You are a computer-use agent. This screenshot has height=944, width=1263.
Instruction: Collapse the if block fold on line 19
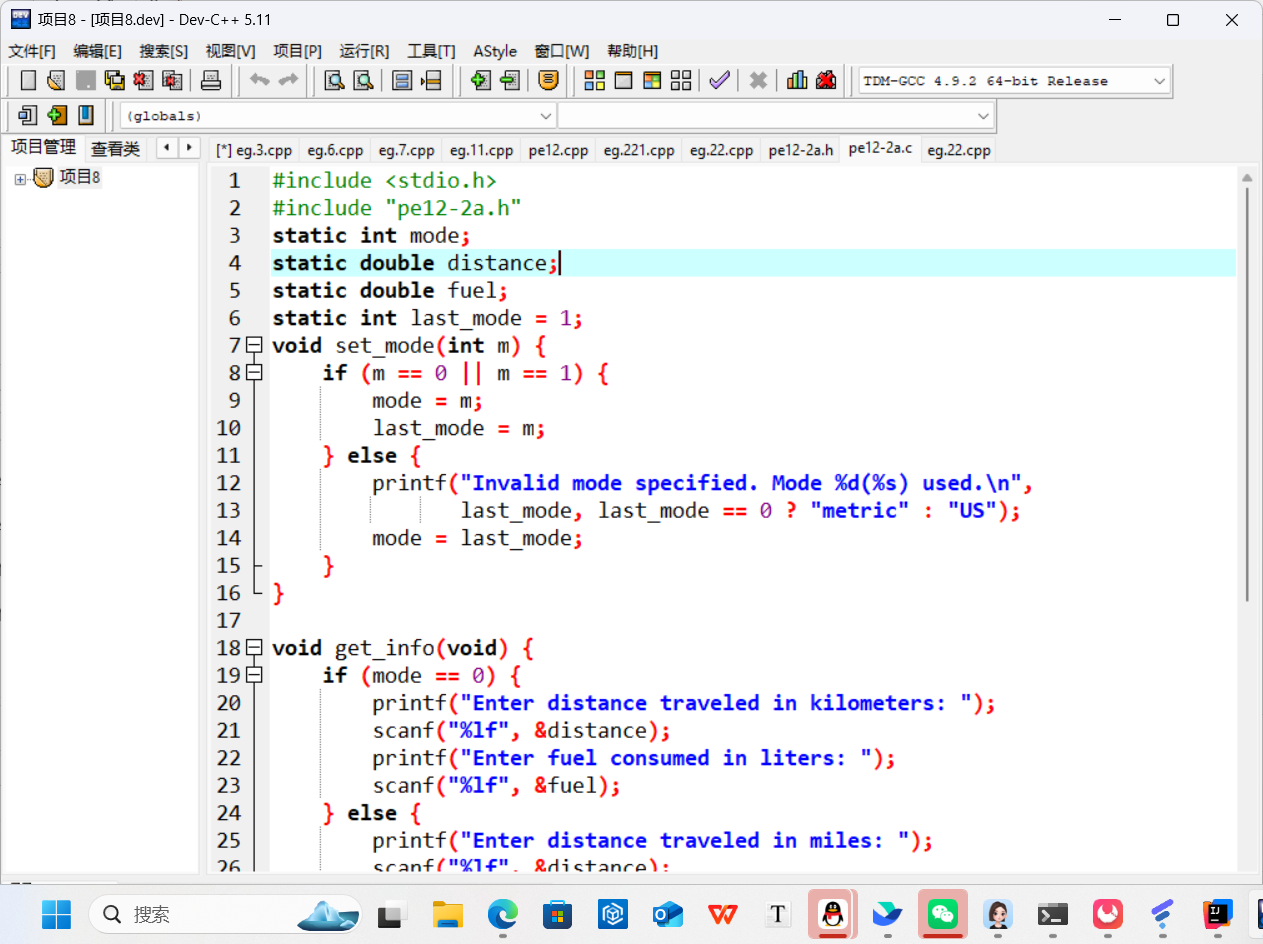coord(254,675)
